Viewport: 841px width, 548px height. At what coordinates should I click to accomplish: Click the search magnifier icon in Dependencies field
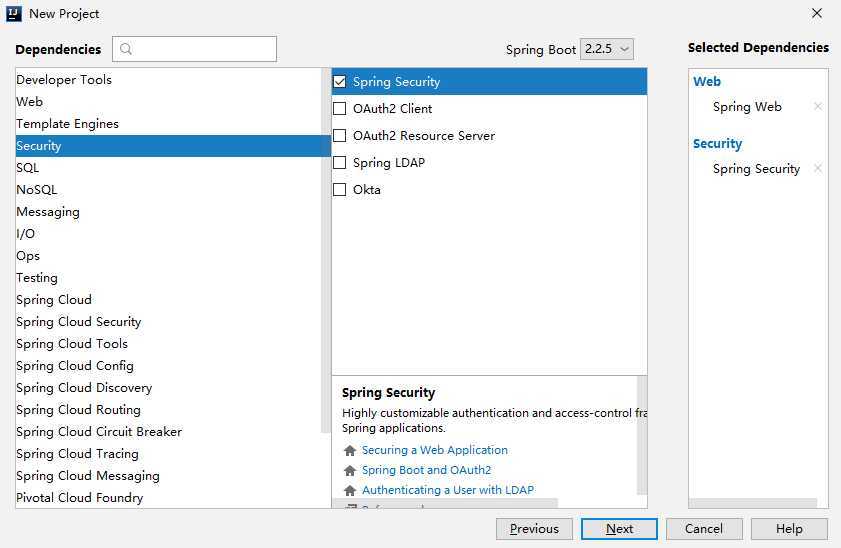point(126,49)
